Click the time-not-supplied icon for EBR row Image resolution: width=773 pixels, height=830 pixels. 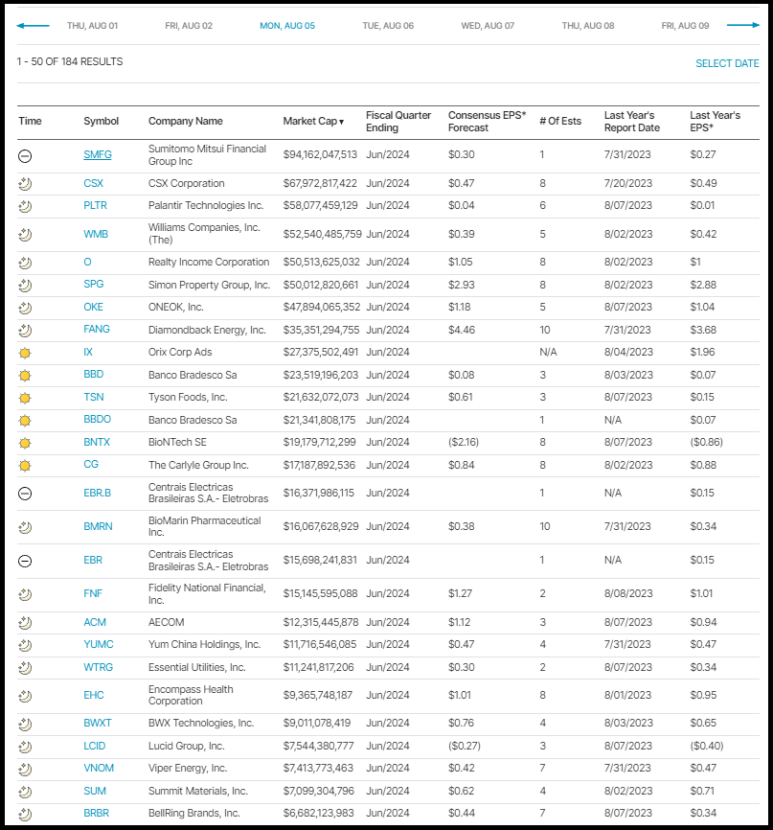coord(25,561)
